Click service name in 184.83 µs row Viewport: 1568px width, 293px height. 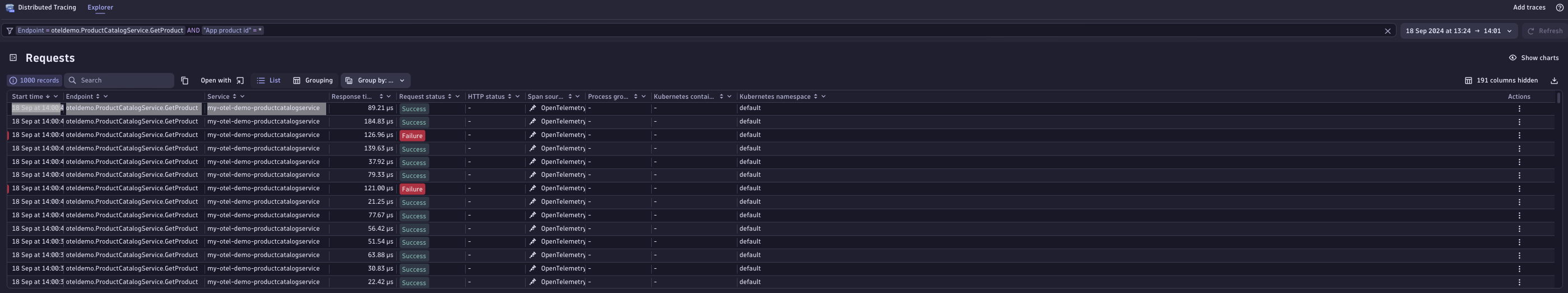pos(263,122)
